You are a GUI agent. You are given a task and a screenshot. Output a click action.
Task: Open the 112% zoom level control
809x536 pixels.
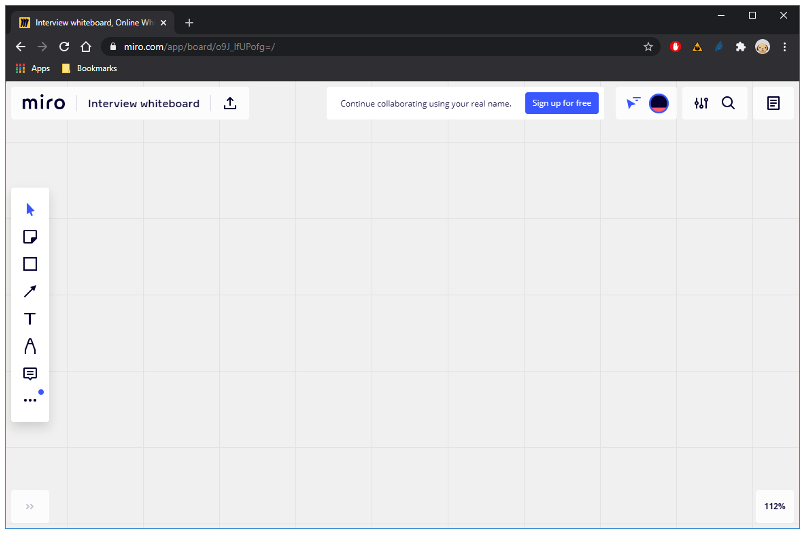tap(774, 506)
